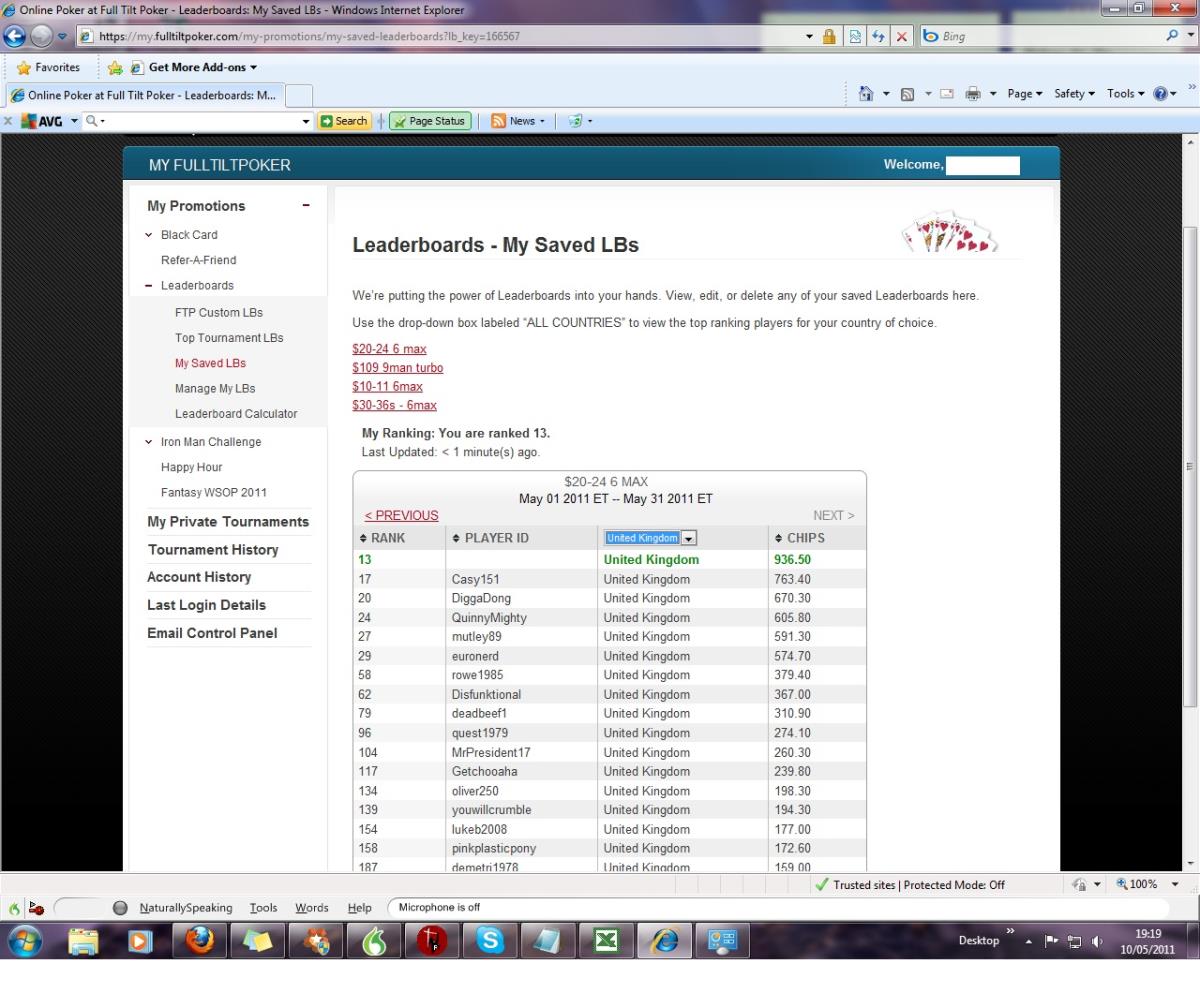
Task: Click the Read Mail envelope icon
Action: (946, 94)
